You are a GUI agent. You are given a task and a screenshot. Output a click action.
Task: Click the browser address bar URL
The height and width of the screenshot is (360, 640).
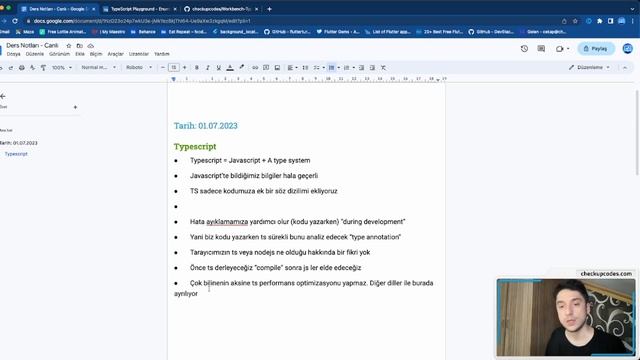(x=142, y=21)
